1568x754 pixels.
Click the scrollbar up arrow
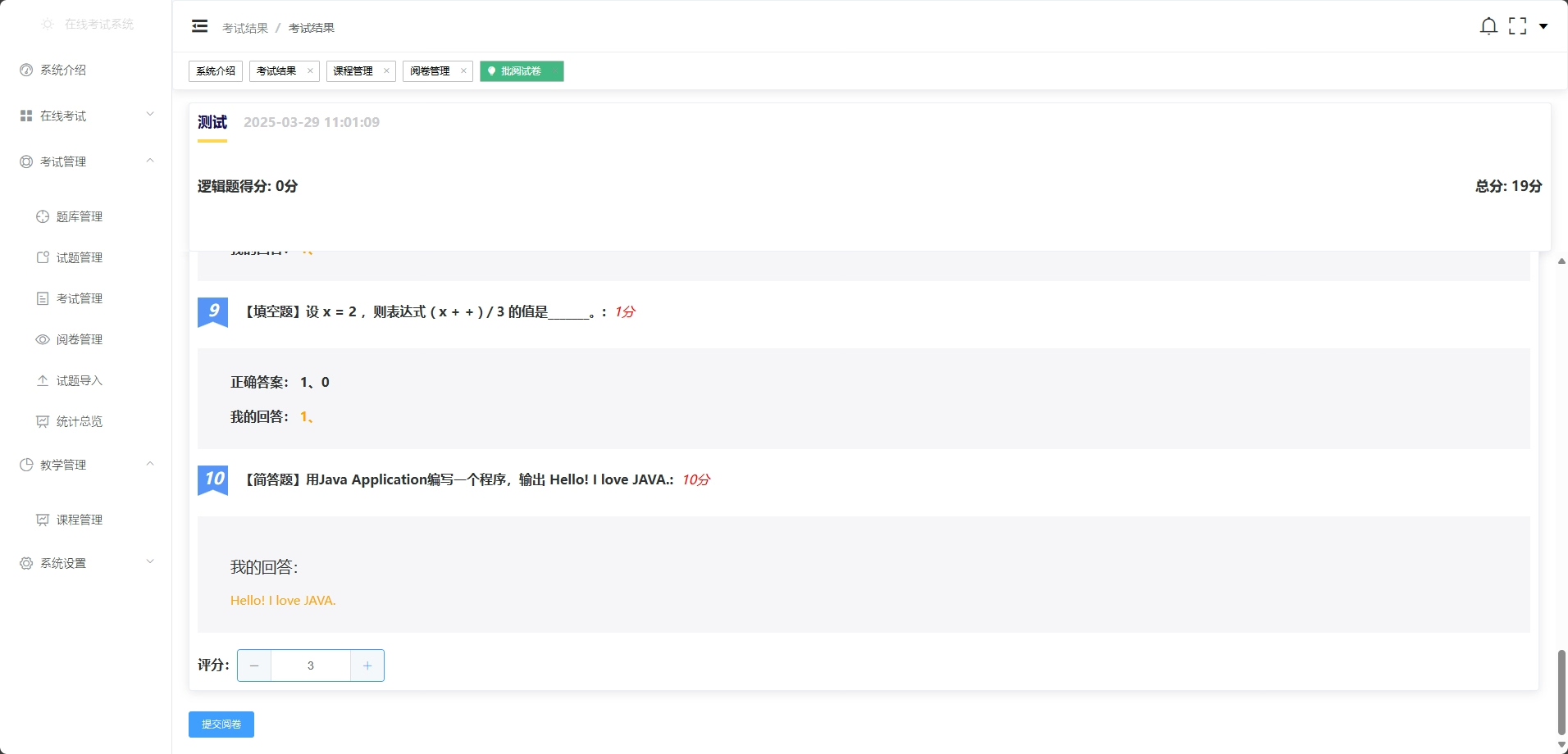(x=1561, y=261)
